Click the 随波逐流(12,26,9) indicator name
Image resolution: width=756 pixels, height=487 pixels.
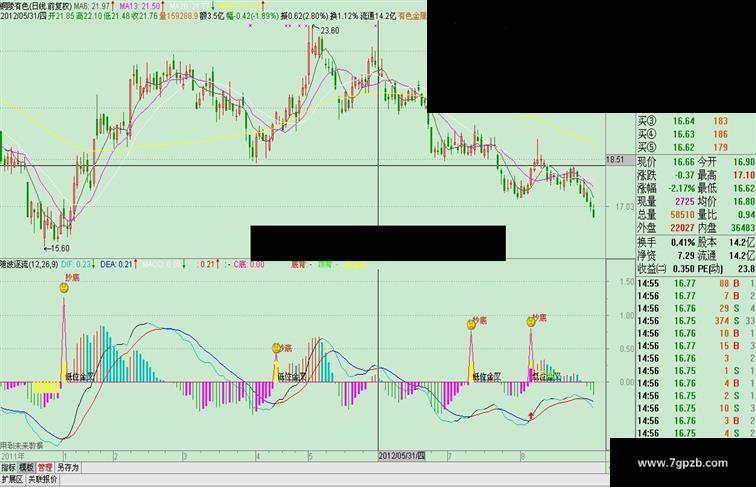point(29,264)
